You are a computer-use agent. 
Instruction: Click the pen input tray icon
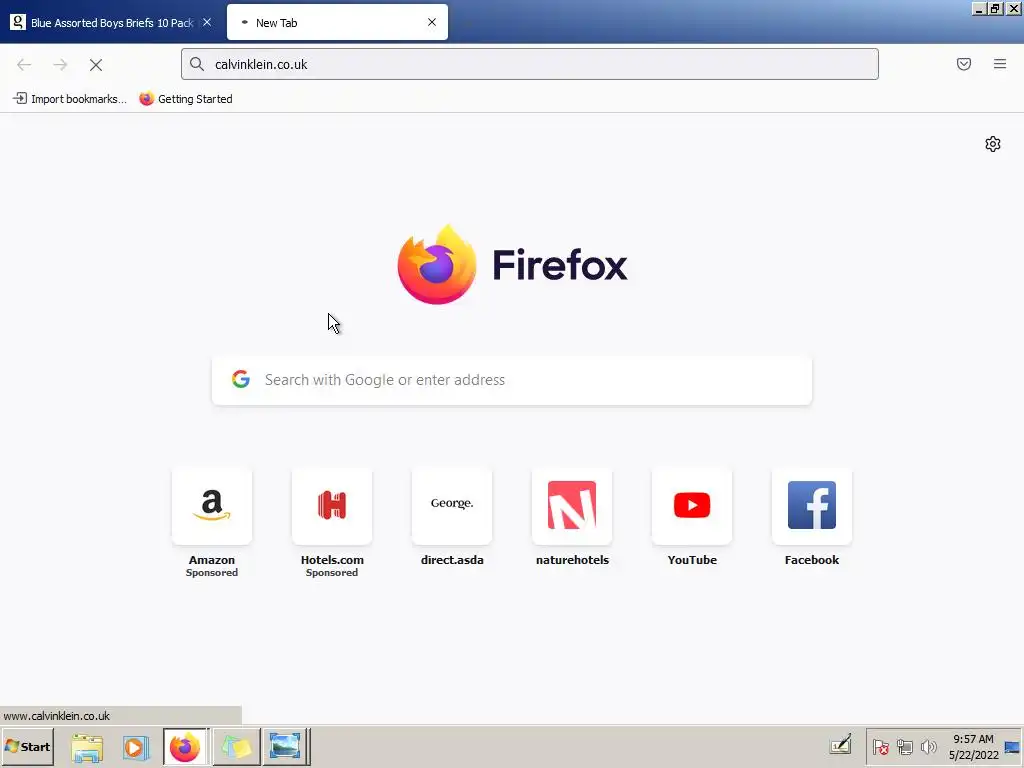[840, 745]
